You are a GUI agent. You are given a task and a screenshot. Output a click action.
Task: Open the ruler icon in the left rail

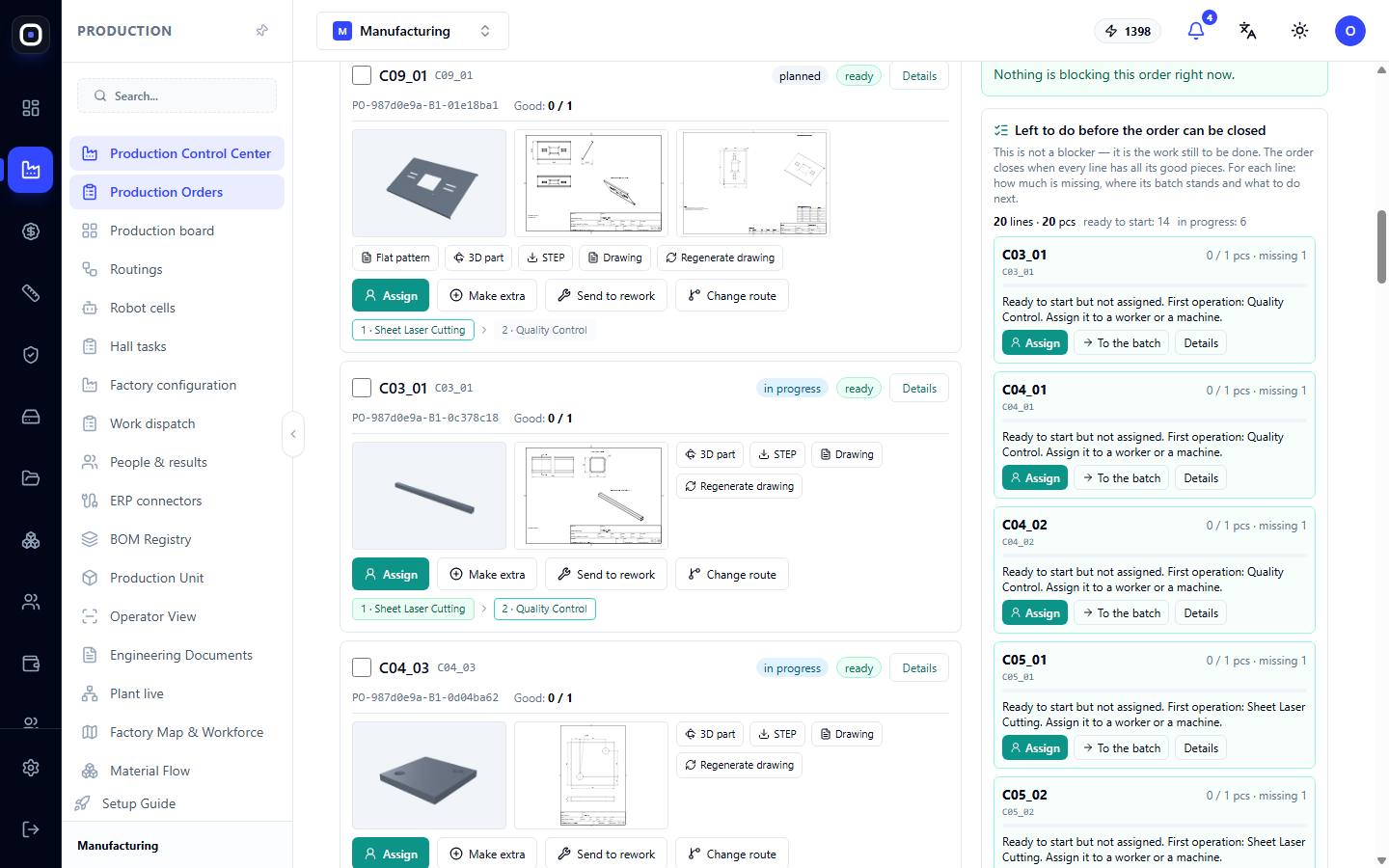click(x=31, y=293)
